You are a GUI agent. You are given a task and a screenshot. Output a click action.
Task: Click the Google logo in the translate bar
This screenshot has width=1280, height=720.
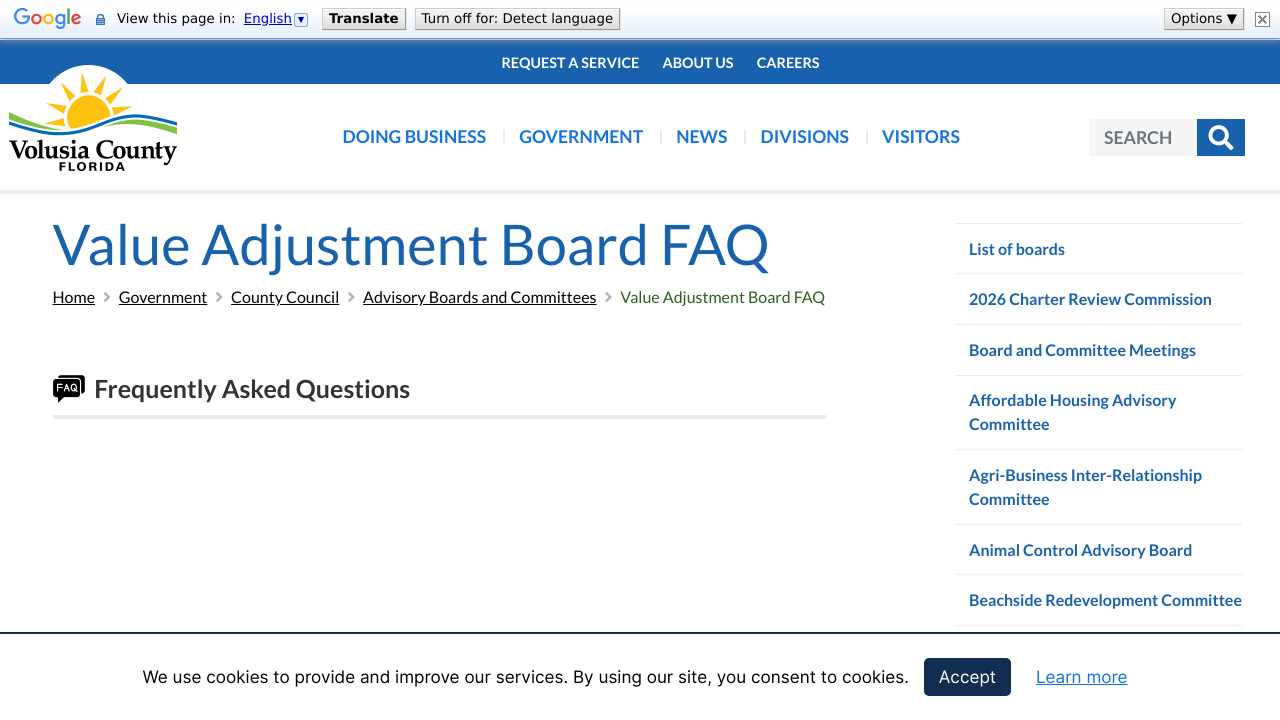(47, 17)
